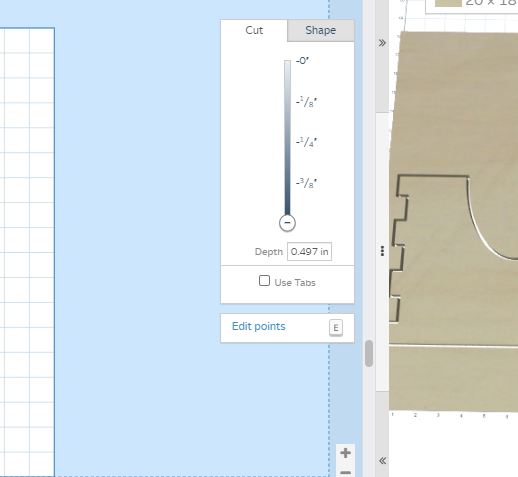518x477 pixels.
Task: Click the 0 inch mark on depth scale
Action: (302, 61)
